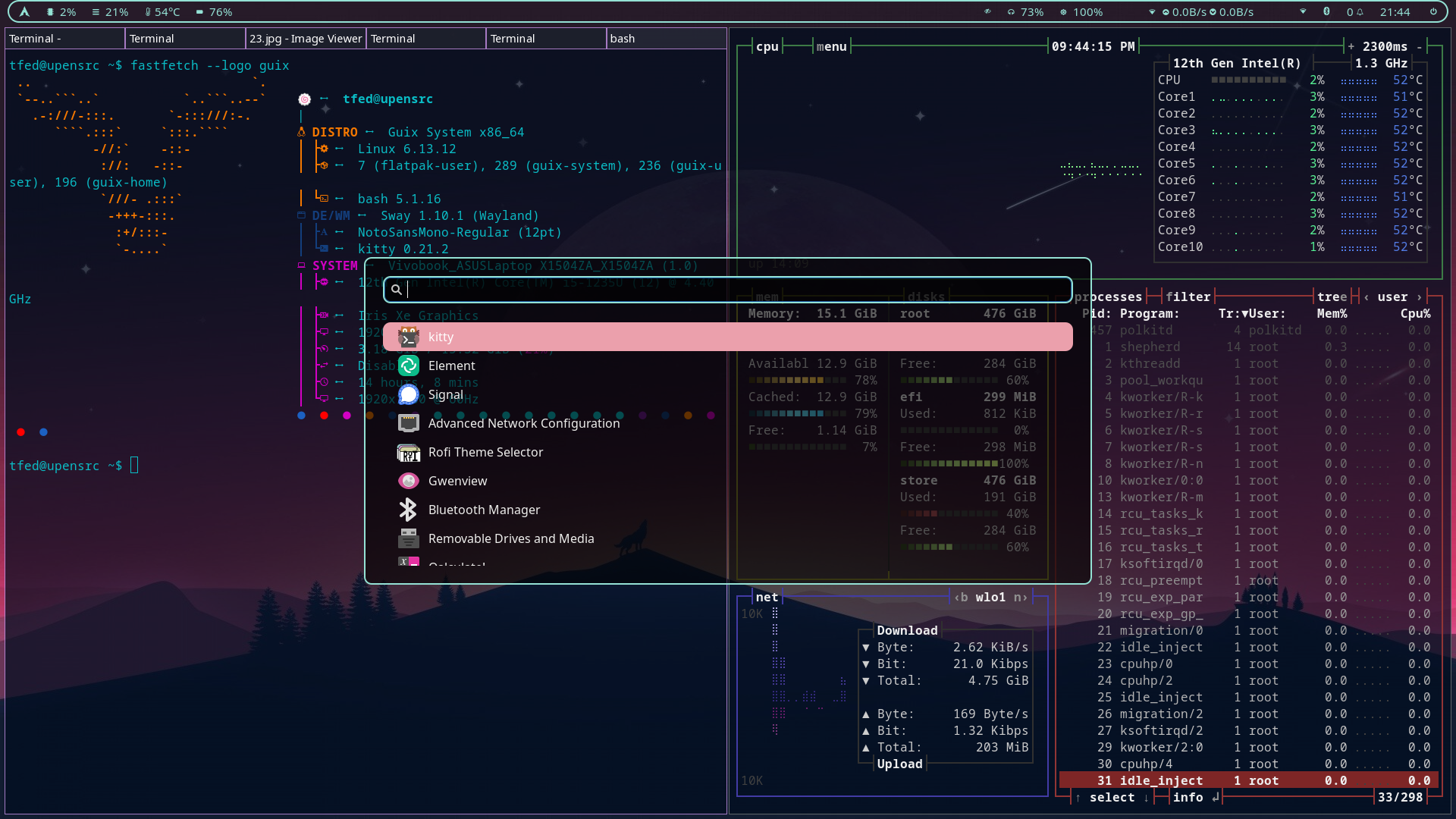Switch to 23.jpg - Image Viewer tab
Image resolution: width=1456 pixels, height=819 pixels.
306,39
